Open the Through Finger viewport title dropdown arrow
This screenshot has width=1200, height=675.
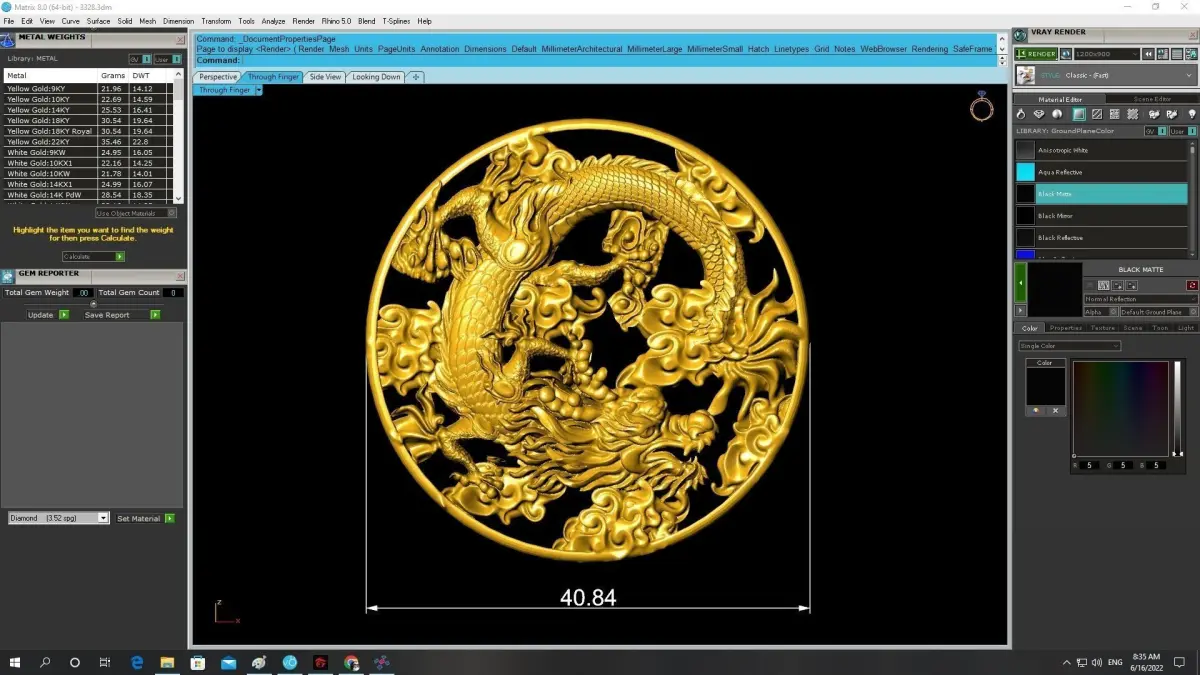tap(258, 90)
